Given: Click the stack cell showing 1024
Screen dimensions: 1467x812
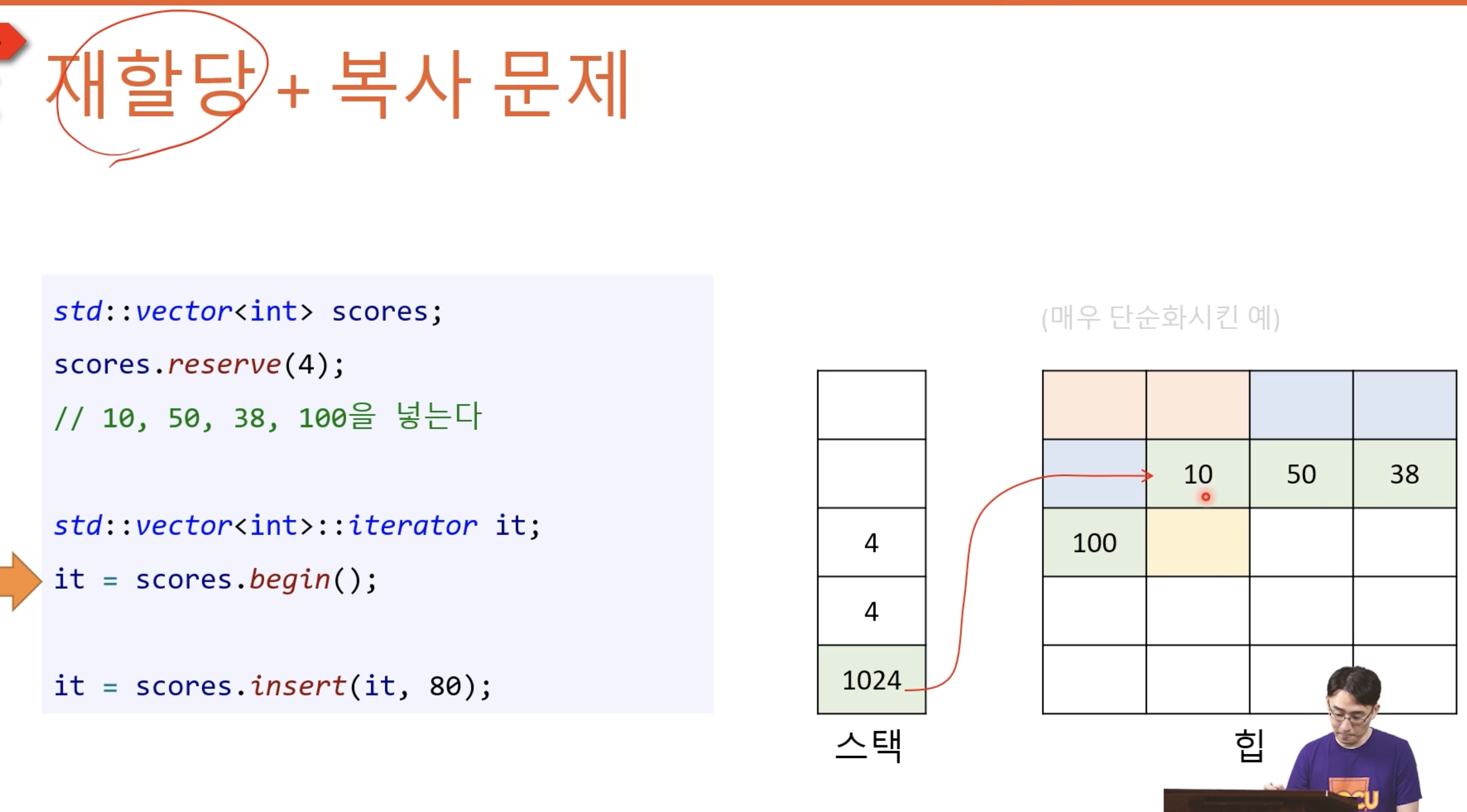Looking at the screenshot, I should tap(871, 680).
